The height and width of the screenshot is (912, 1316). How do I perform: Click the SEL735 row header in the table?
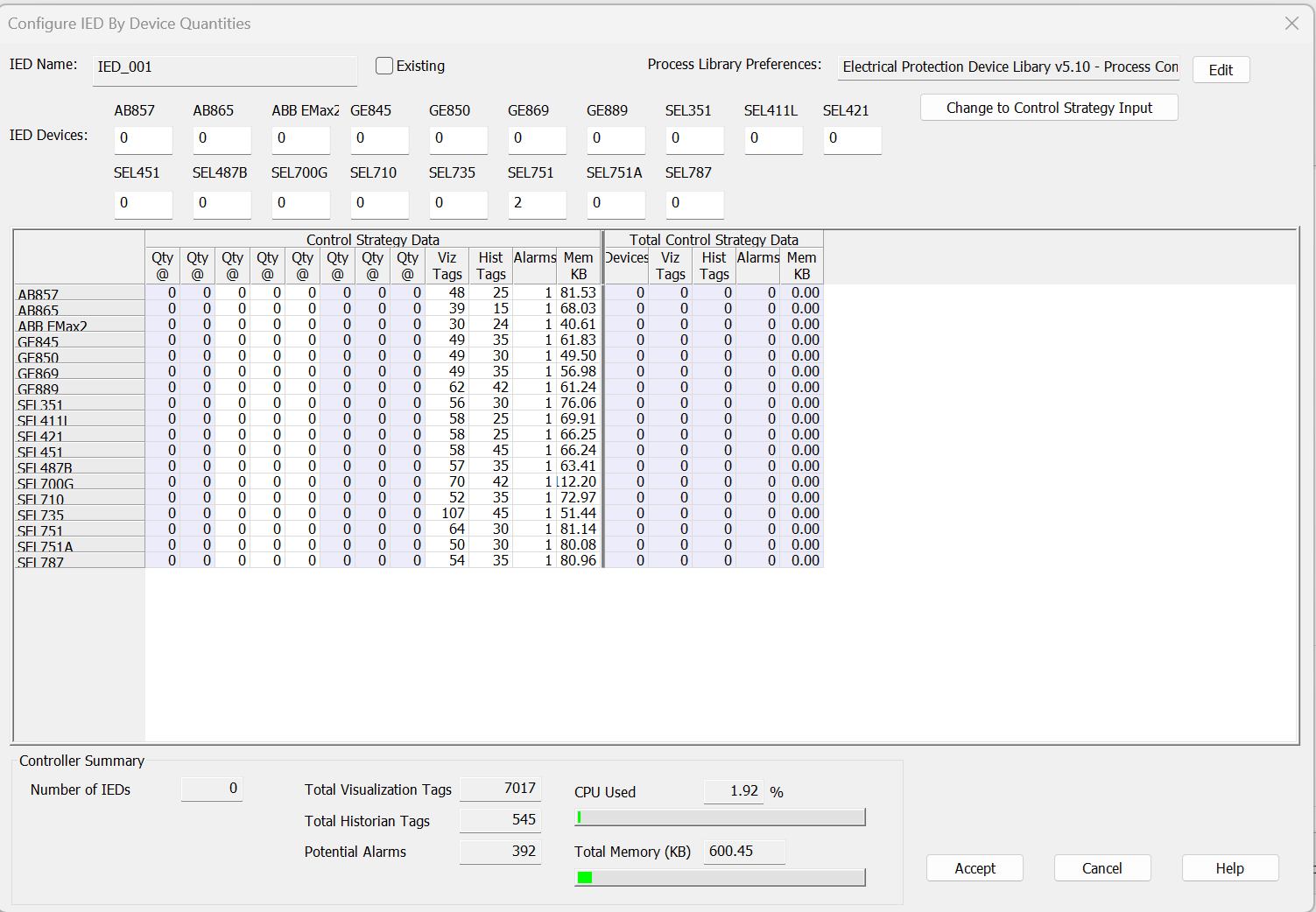click(x=80, y=514)
